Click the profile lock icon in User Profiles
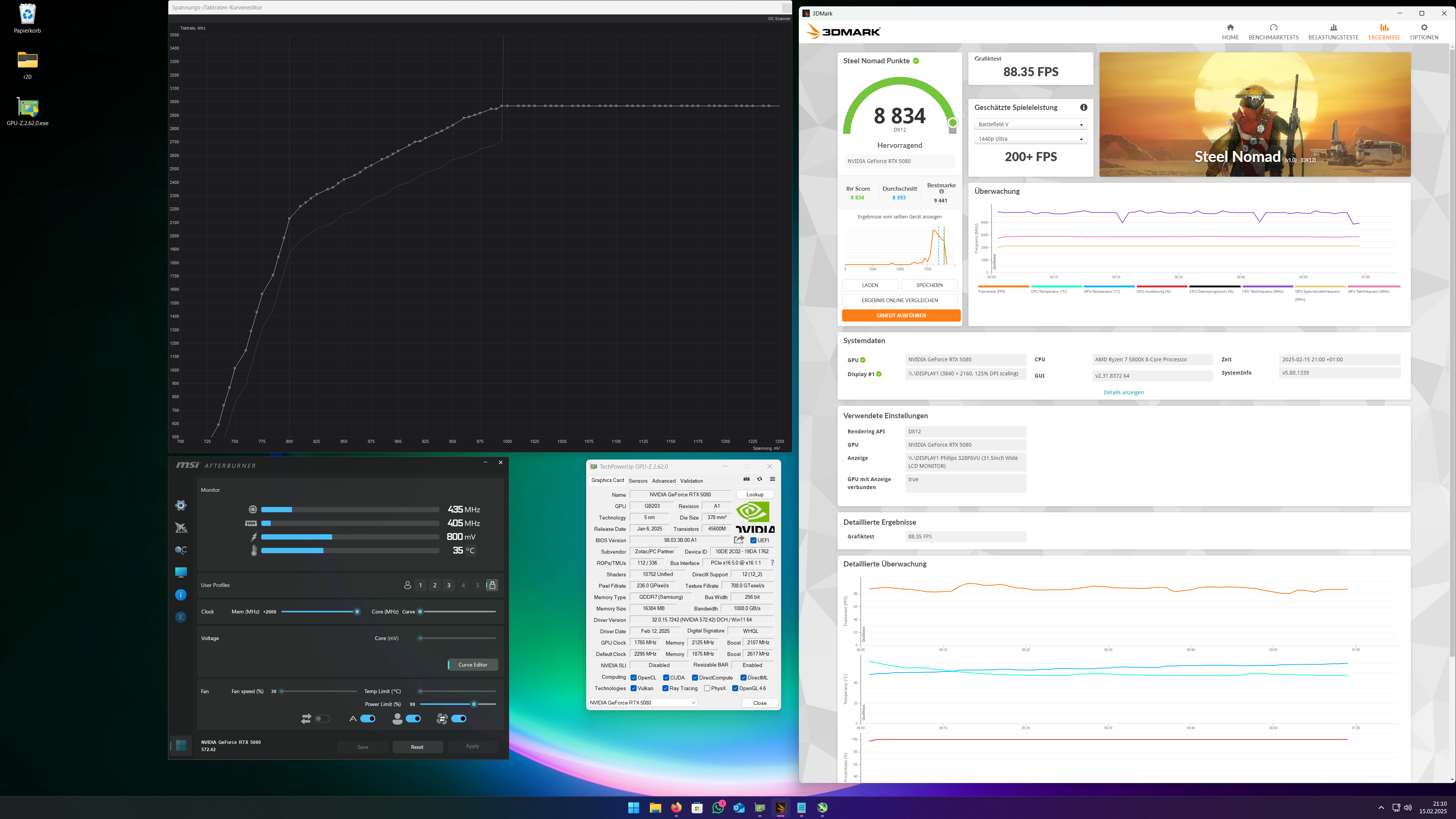 (x=492, y=585)
